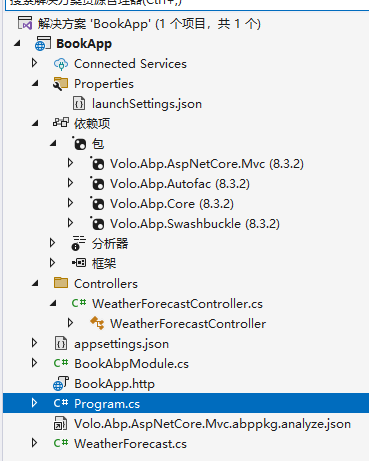Expand the Connected Services node
369x461 pixels.
[34, 63]
